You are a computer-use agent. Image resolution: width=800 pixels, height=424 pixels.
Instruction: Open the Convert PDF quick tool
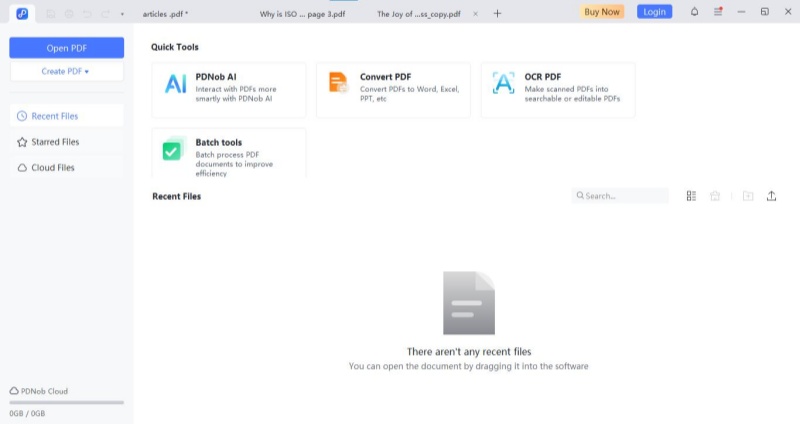(393, 90)
